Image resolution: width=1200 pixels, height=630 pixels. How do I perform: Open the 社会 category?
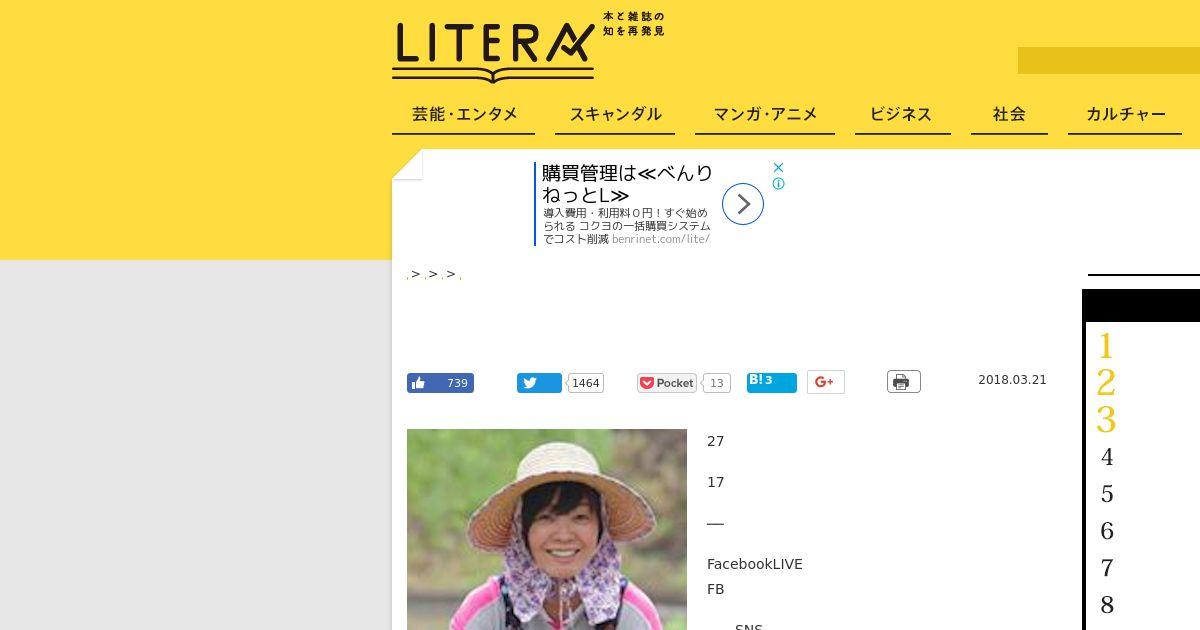[1009, 115]
